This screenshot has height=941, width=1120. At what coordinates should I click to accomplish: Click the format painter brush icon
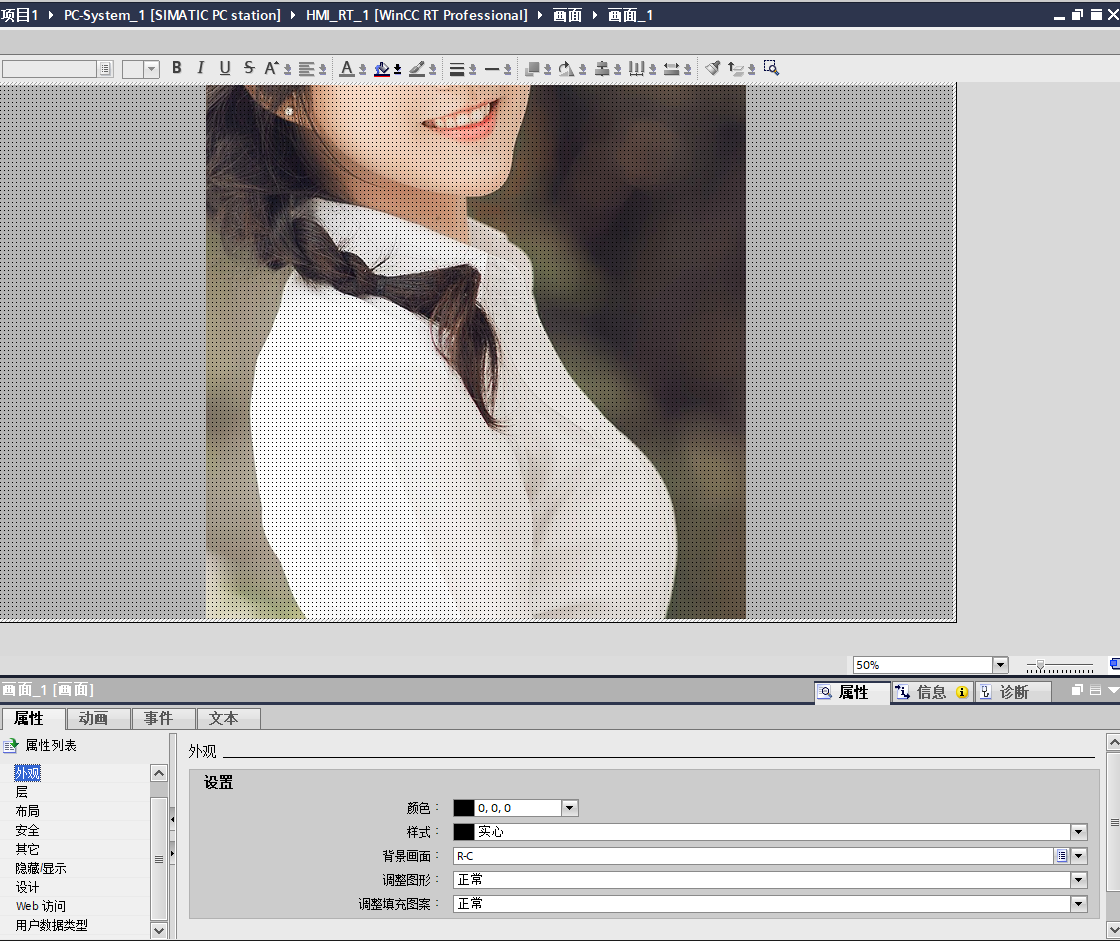712,68
